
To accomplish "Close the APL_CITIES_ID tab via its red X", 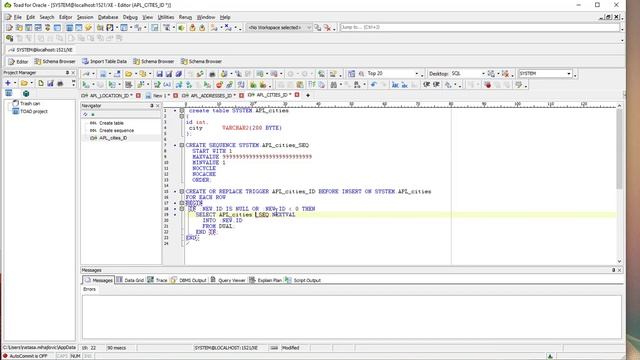I will point(297,95).
